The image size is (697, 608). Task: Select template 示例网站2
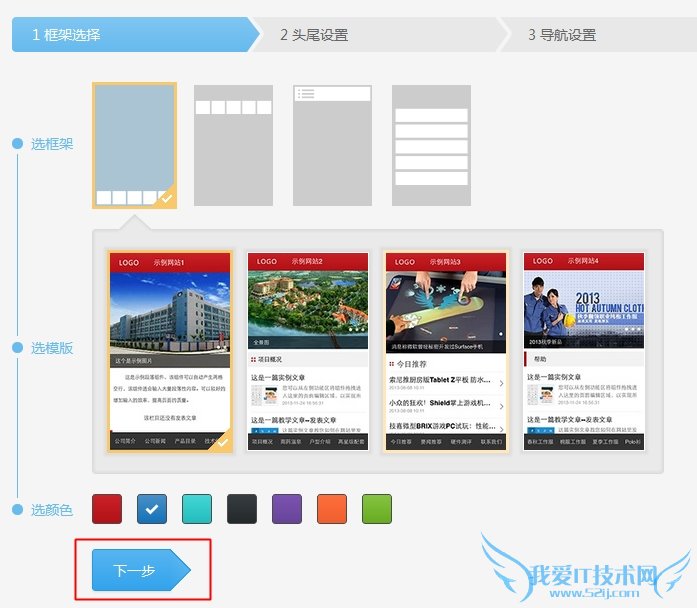pyautogui.click(x=308, y=352)
